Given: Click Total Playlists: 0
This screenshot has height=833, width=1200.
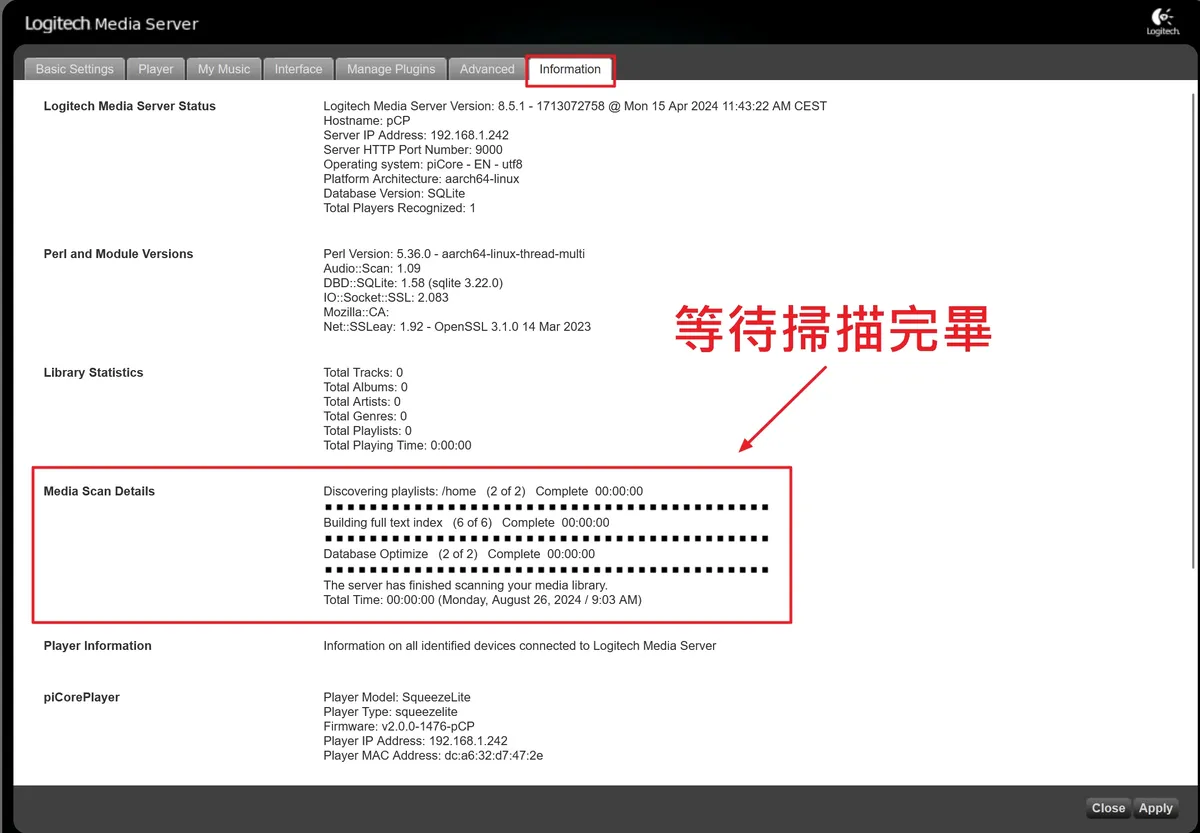Looking at the screenshot, I should click(x=368, y=431).
